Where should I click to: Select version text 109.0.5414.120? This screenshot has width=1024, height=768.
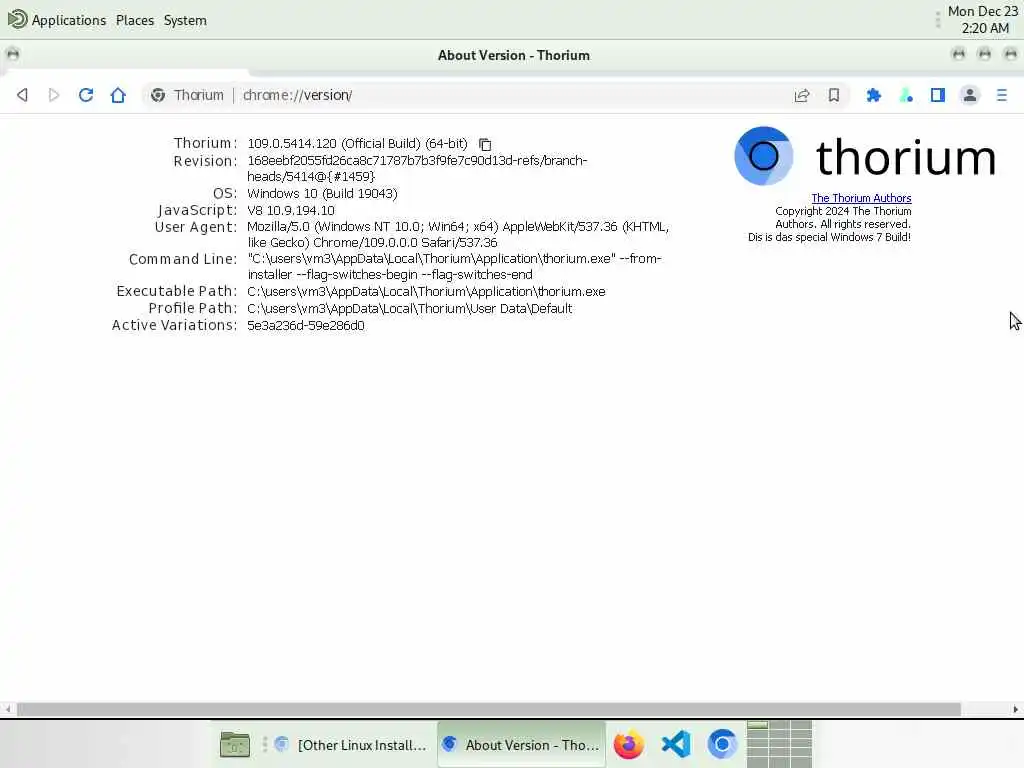[x=292, y=144]
